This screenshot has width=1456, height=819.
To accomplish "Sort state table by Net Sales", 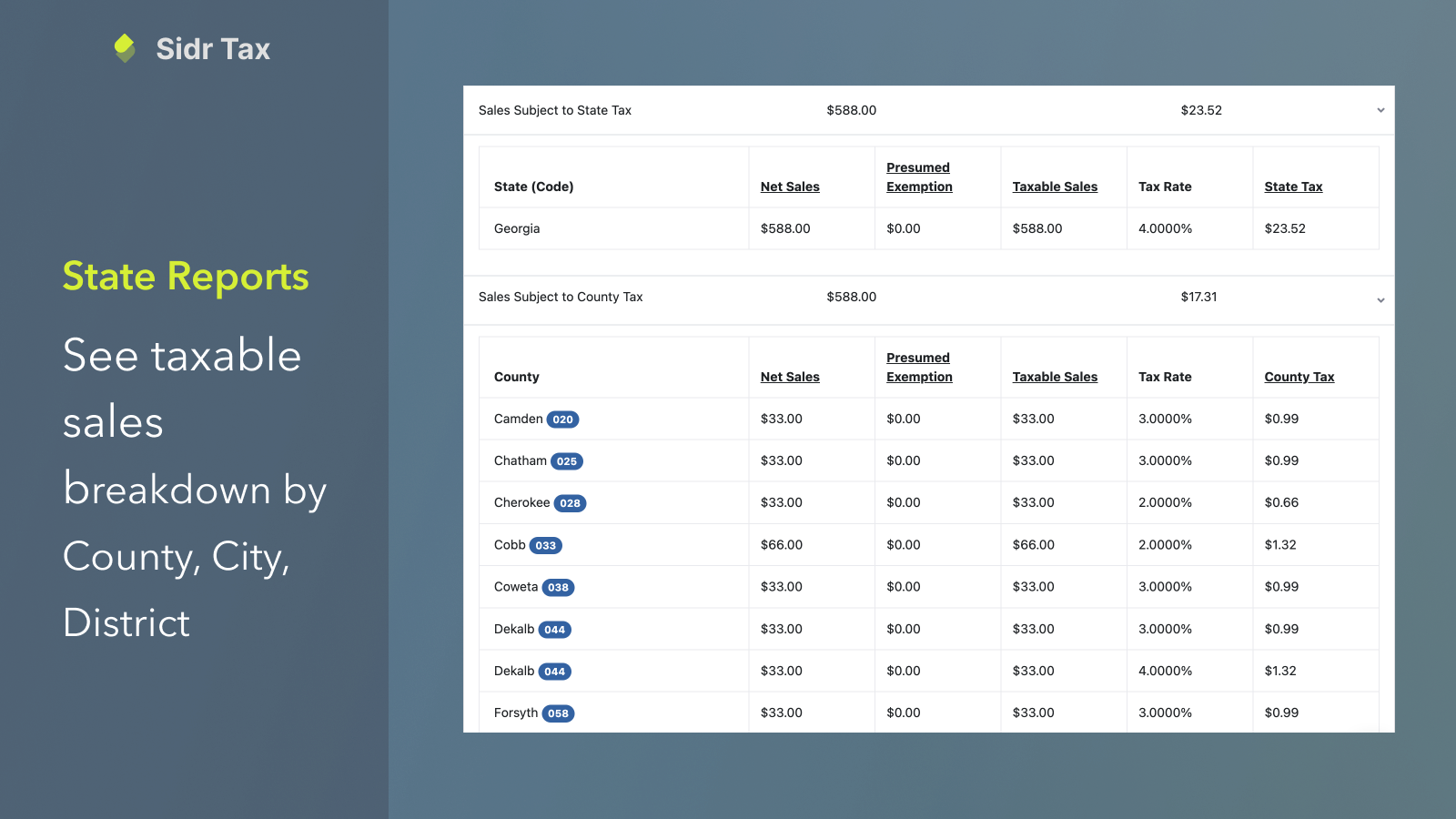I will tap(790, 187).
